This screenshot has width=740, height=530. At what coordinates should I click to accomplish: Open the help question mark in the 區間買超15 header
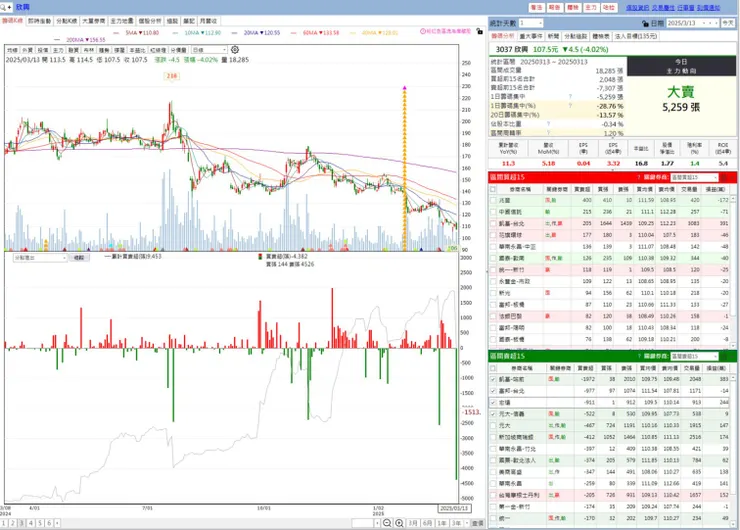pos(639,177)
